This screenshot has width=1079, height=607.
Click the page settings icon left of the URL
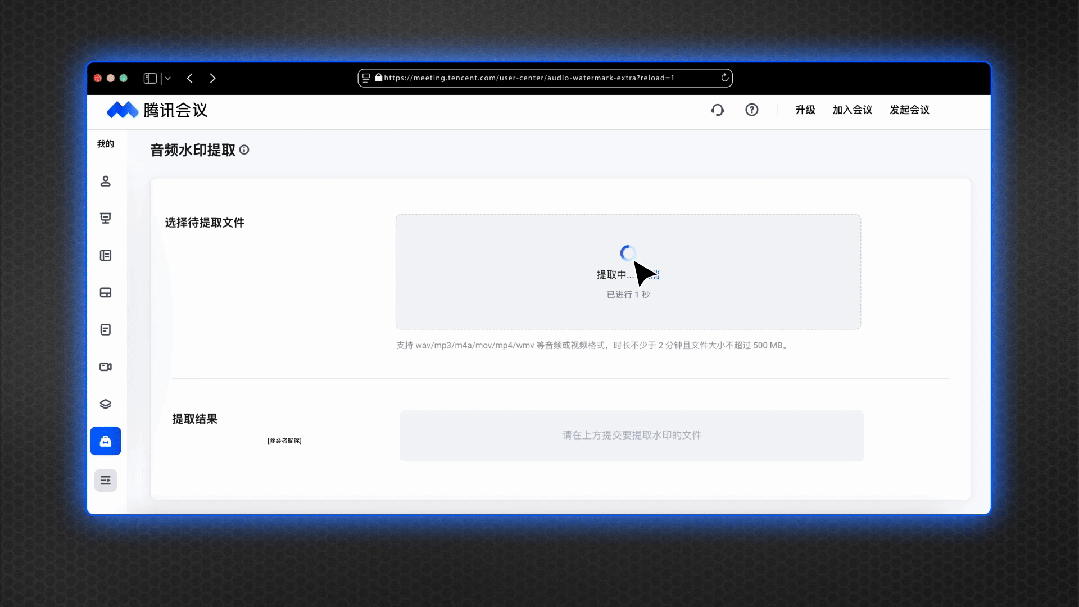tap(365, 78)
